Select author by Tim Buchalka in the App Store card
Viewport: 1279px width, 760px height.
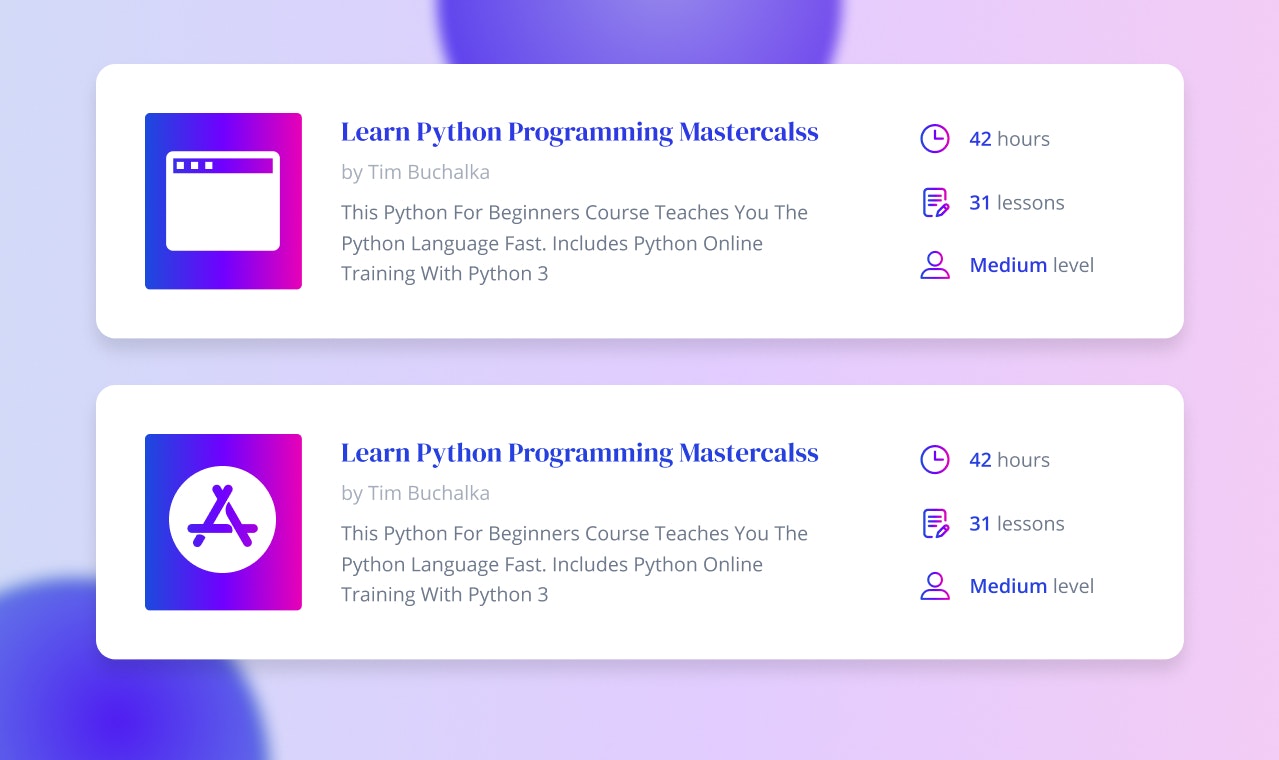pos(415,493)
